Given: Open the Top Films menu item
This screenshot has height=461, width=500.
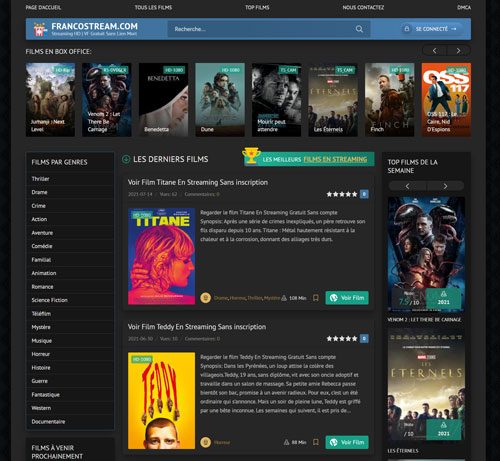Looking at the screenshot, I should point(257,7).
